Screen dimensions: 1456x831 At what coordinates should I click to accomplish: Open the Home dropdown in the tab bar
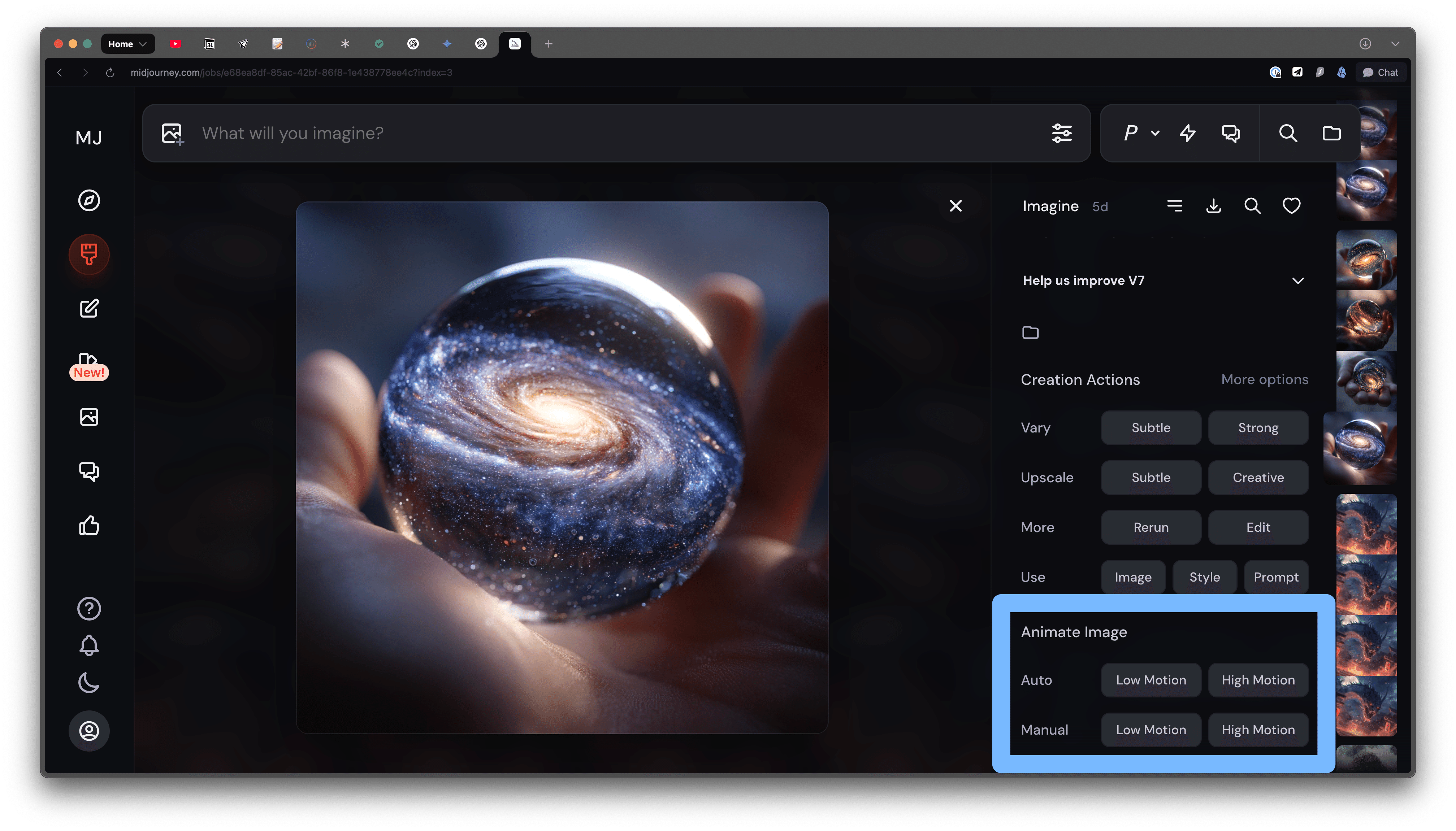point(127,44)
